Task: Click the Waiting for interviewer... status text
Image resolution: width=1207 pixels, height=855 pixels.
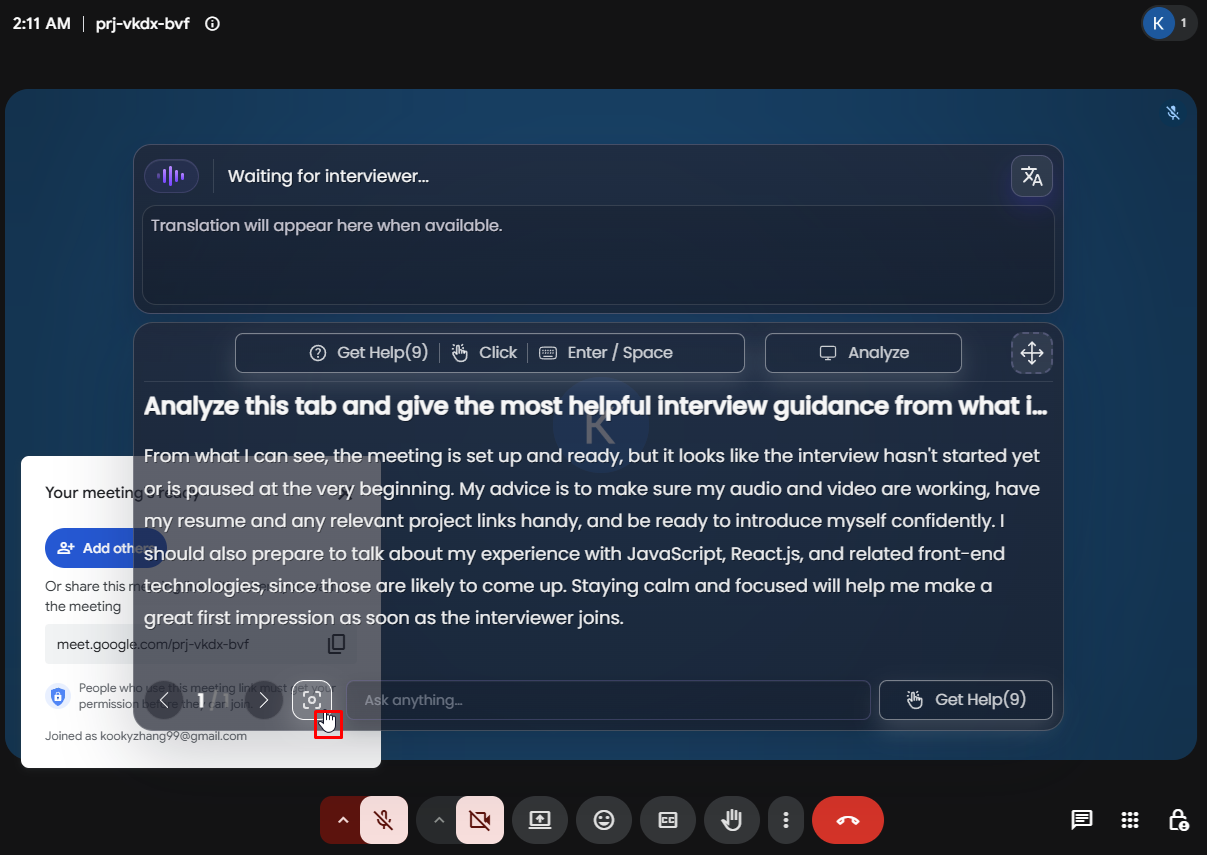Action: (328, 176)
